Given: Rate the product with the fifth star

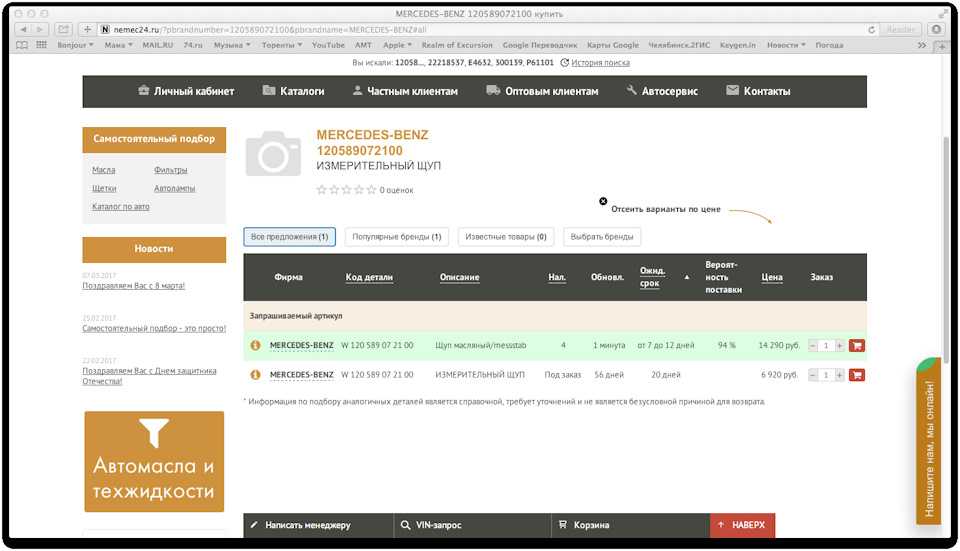Looking at the screenshot, I should tap(372, 189).
